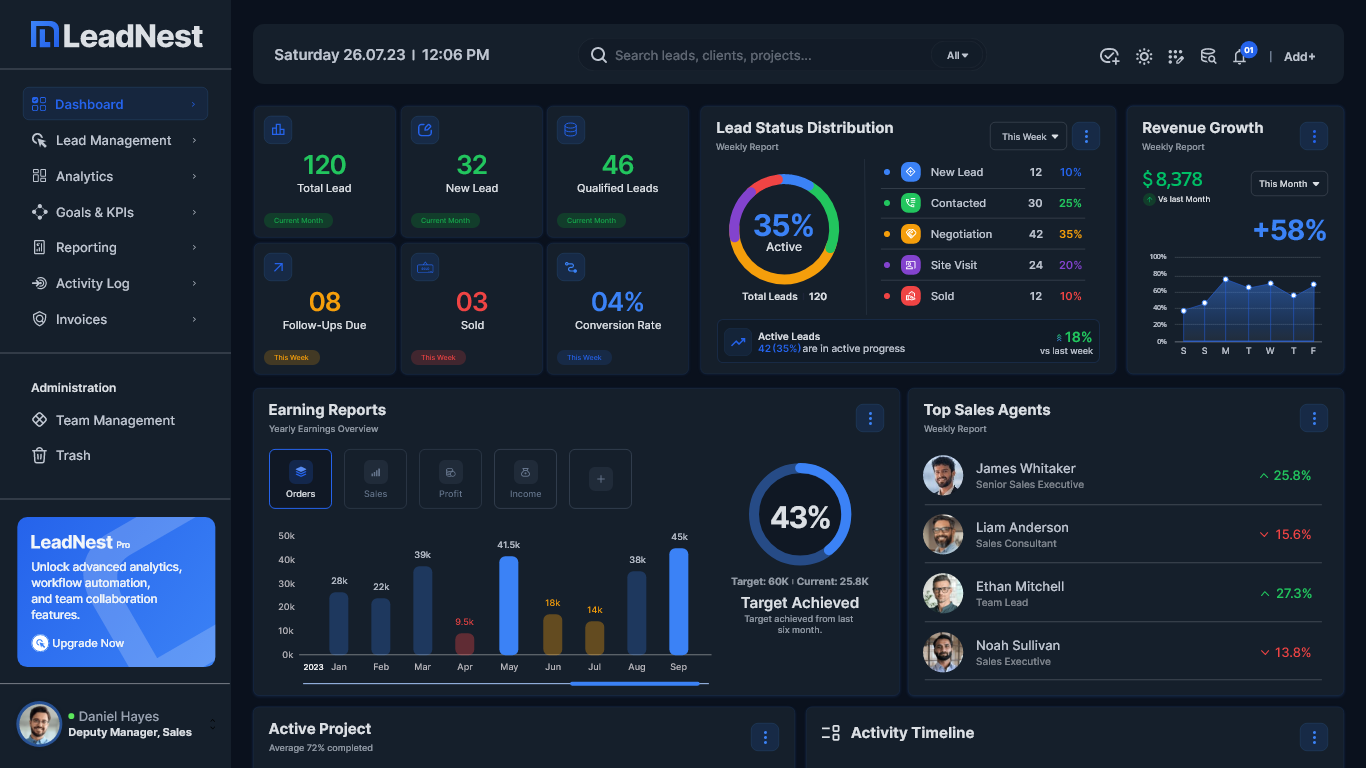
Task: Click into the search leads input field
Action: (768, 55)
